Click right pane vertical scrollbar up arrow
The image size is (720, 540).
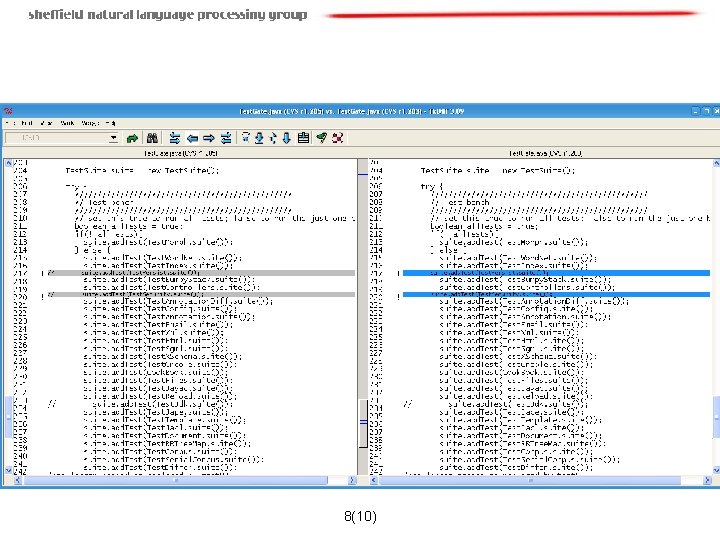click(x=716, y=163)
